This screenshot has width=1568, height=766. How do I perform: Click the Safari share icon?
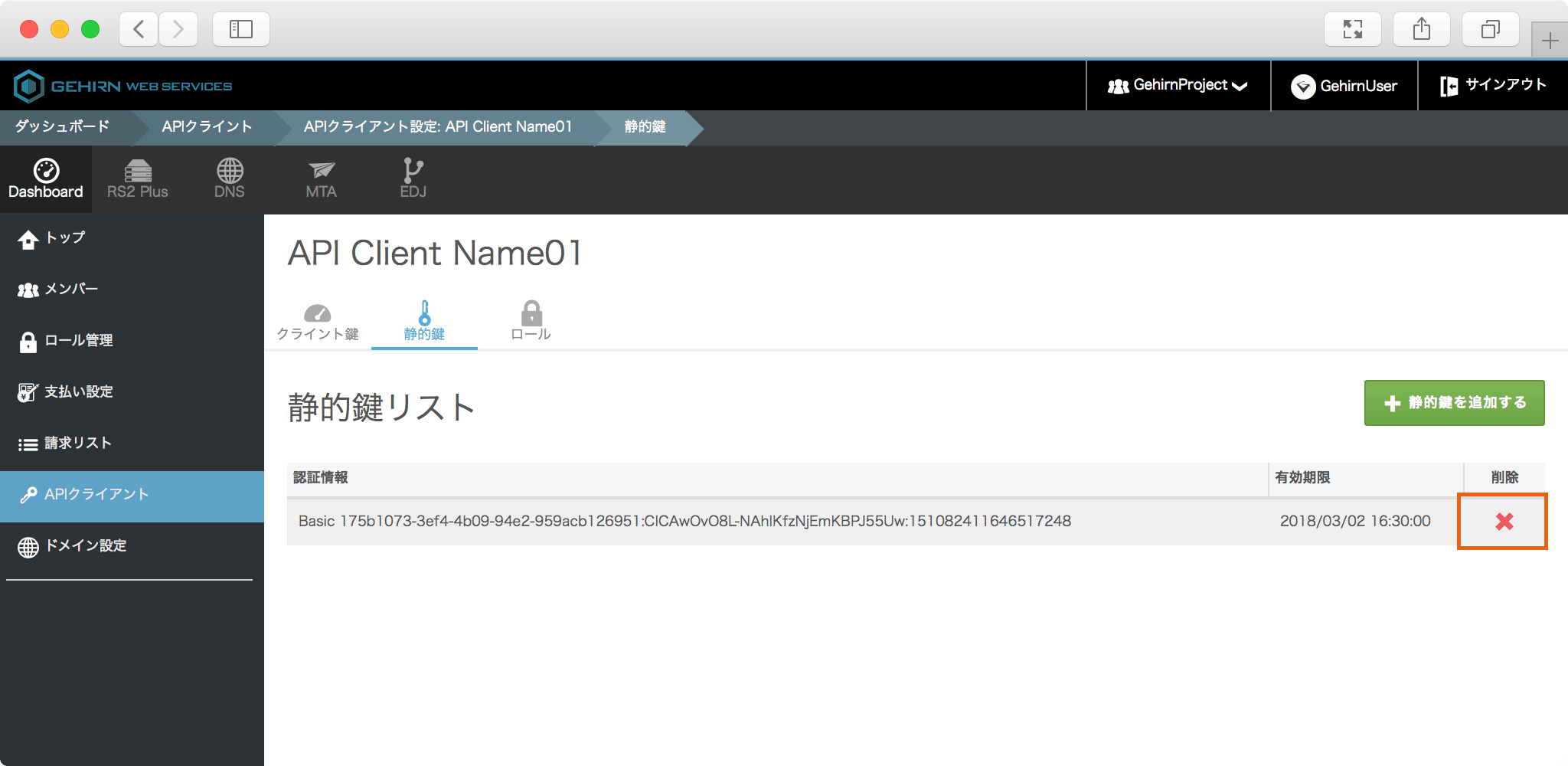pos(1421,30)
